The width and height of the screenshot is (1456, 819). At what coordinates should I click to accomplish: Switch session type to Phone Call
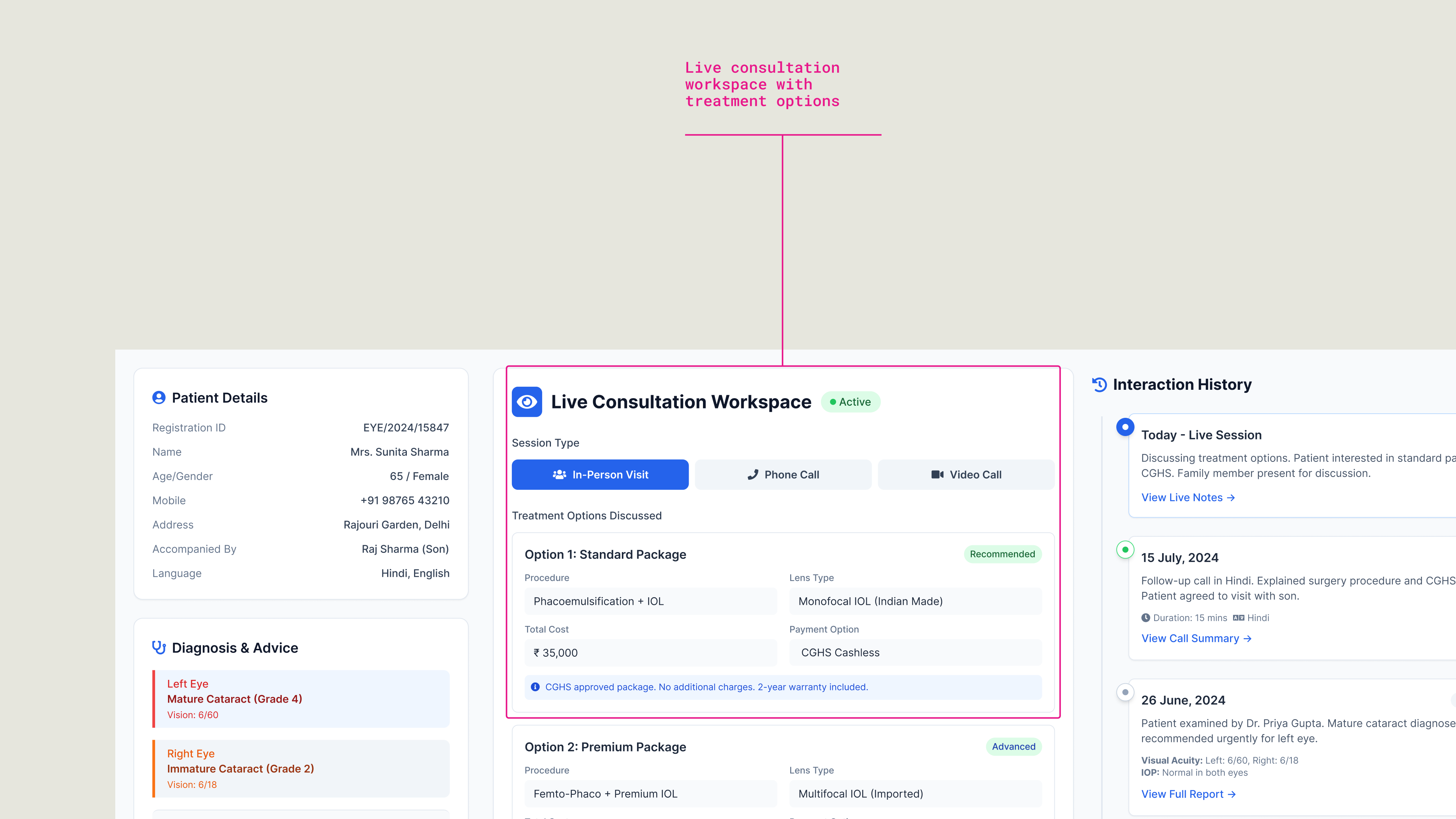coord(783,475)
